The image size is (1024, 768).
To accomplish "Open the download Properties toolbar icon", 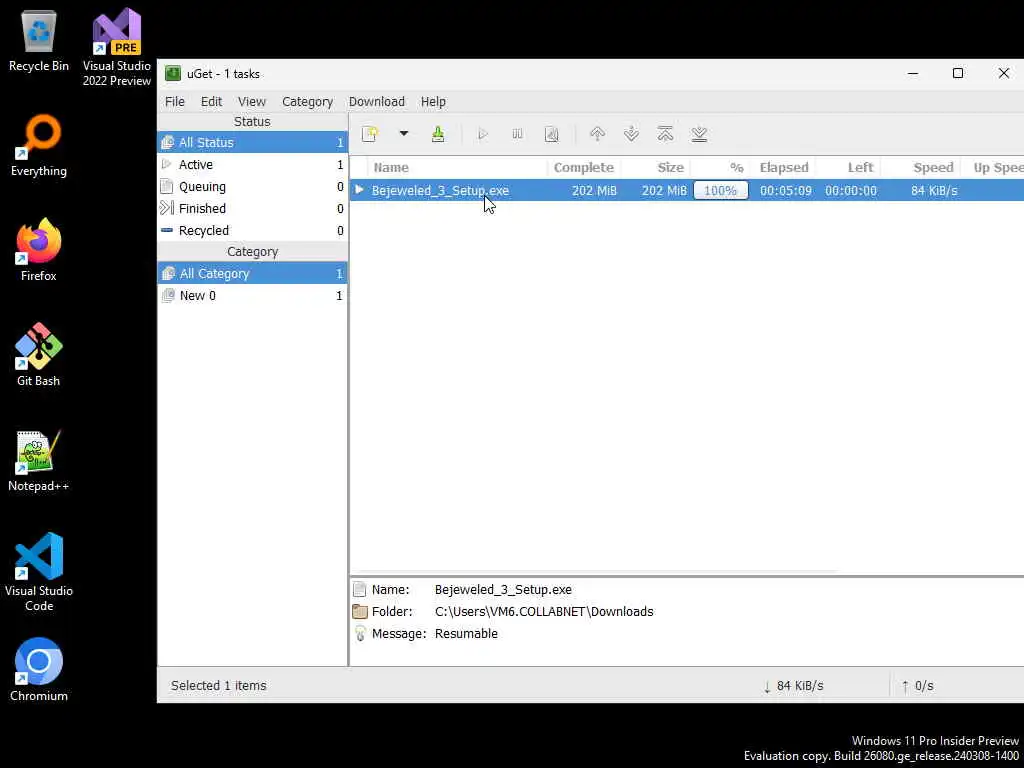I will 552,134.
